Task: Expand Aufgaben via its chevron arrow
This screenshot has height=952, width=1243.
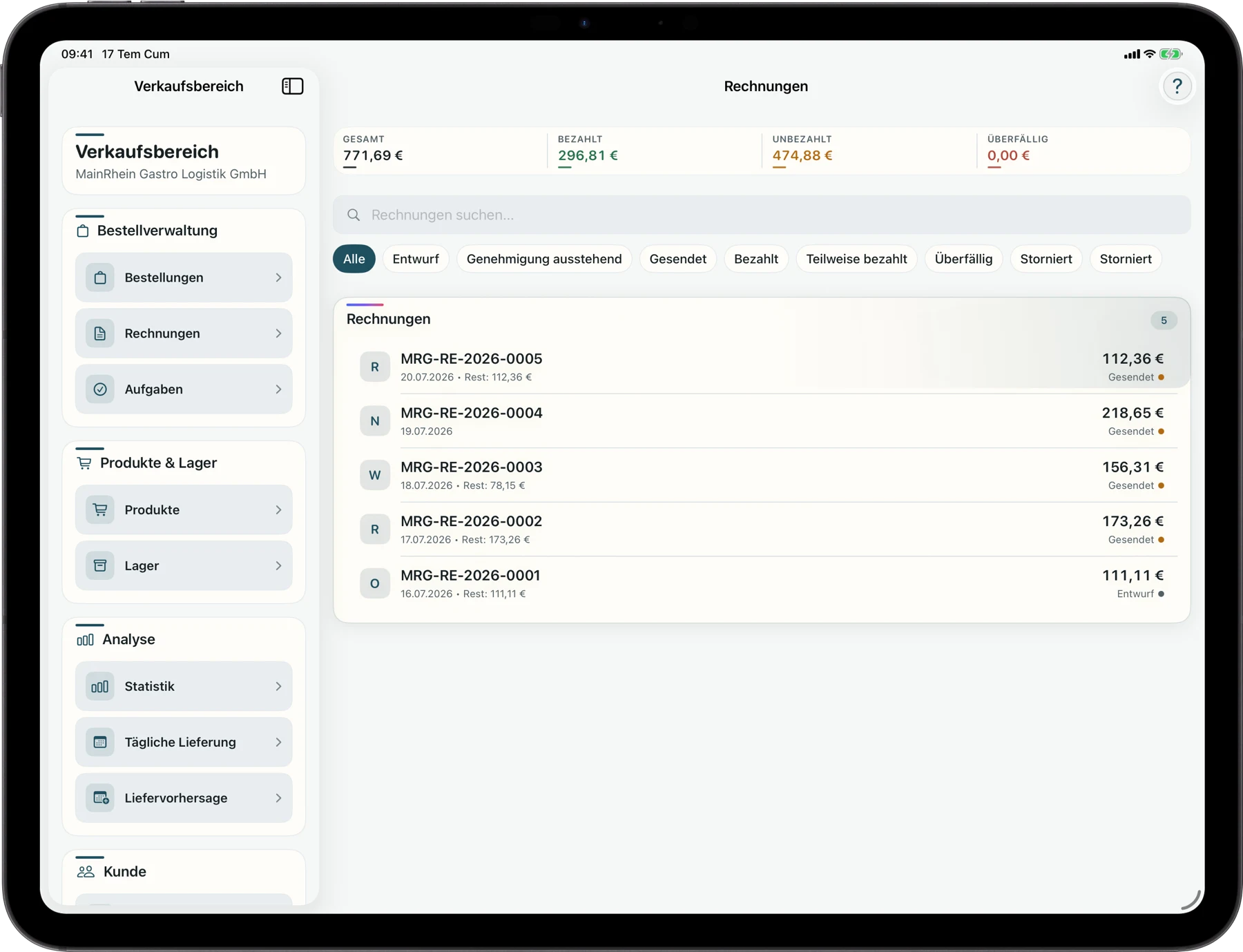Action: [x=278, y=389]
